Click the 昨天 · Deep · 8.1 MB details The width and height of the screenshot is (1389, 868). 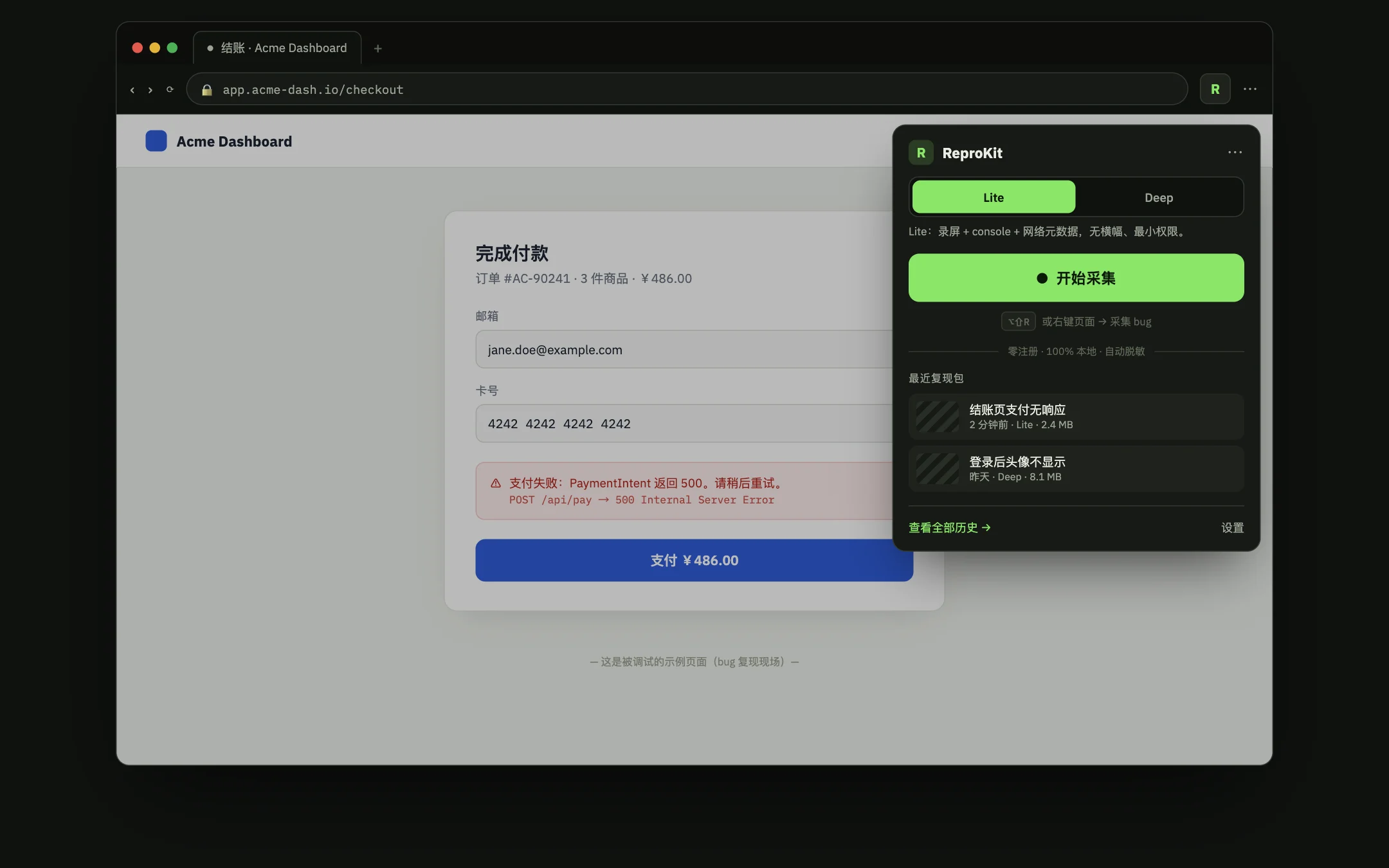[x=1015, y=476]
